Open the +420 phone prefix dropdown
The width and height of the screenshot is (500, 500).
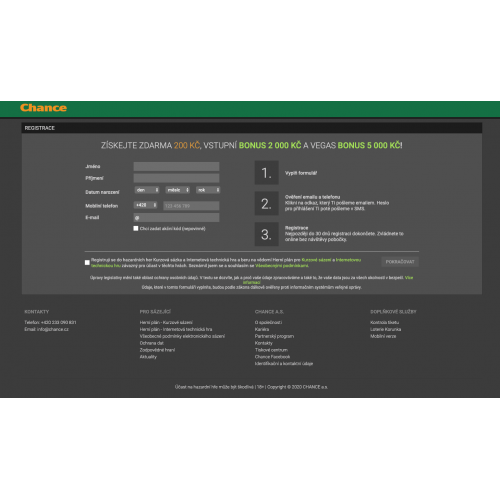146,205
